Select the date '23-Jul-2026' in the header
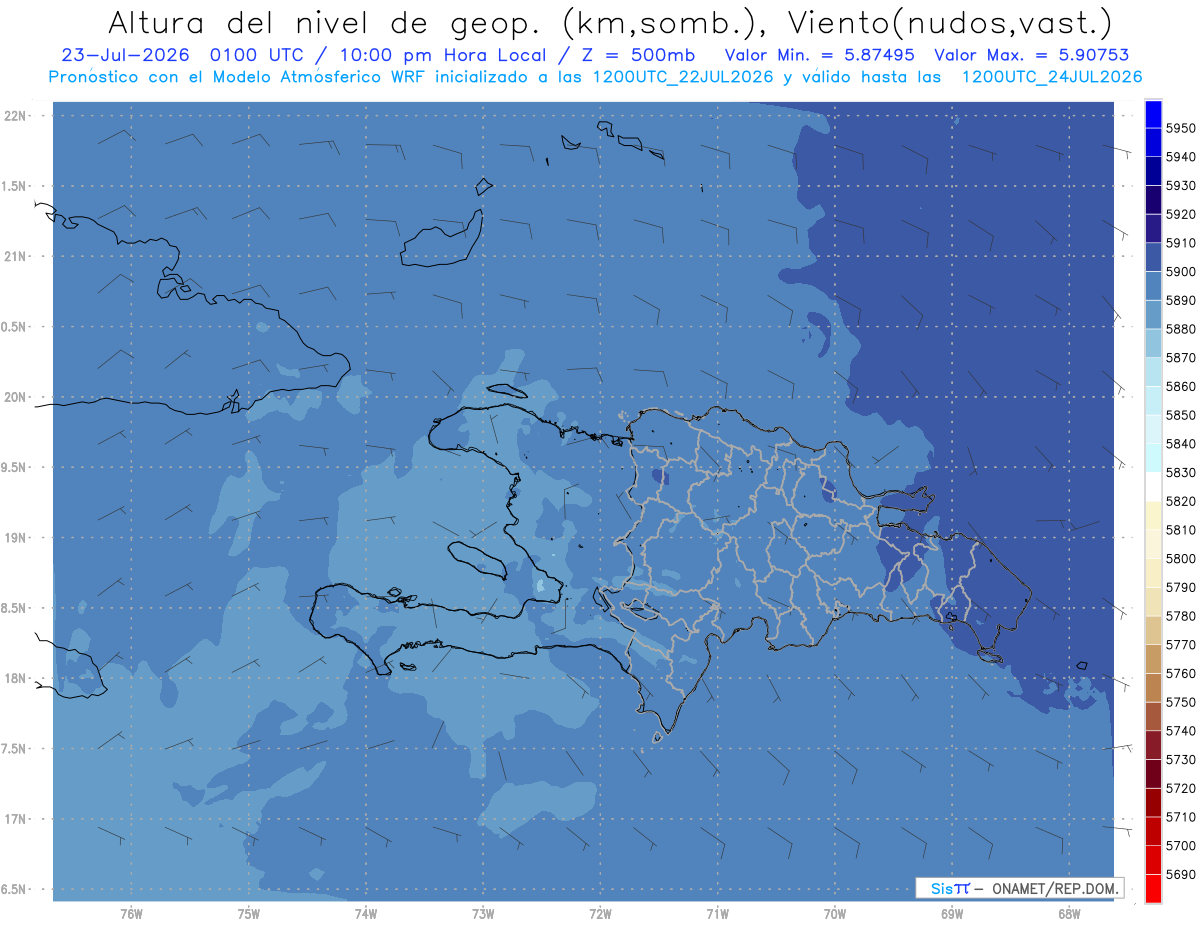This screenshot has height=927, width=1200. (125, 55)
